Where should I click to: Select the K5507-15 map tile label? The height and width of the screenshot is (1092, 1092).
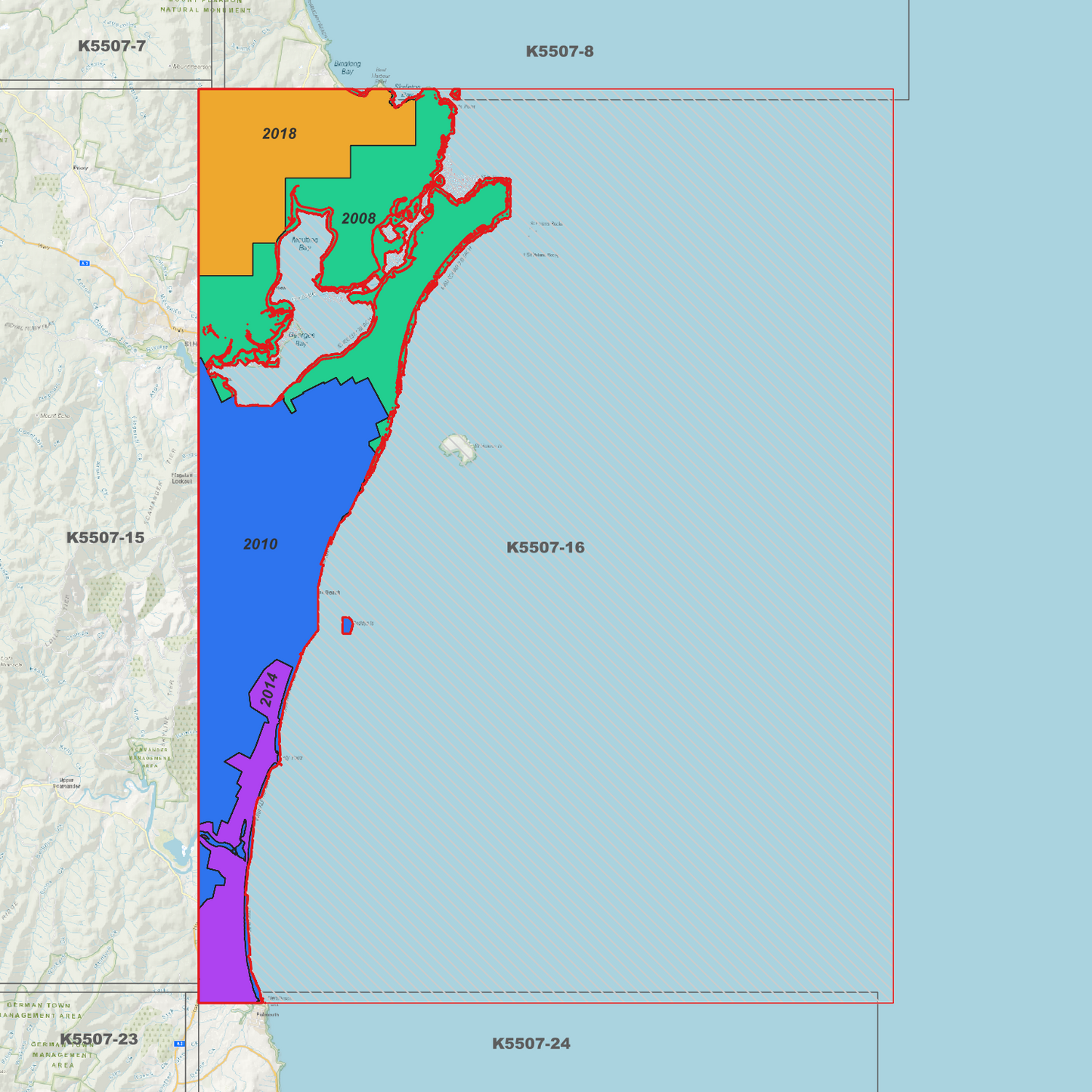(x=105, y=537)
